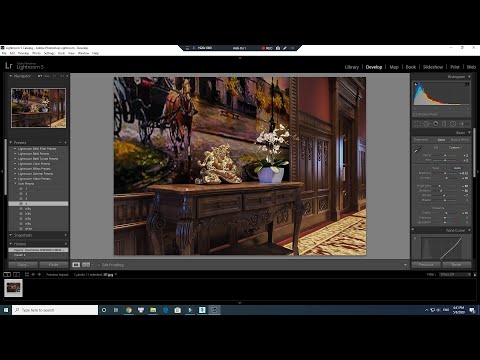
Task: Go back using filmstrip left arrow
Action: click(33, 274)
